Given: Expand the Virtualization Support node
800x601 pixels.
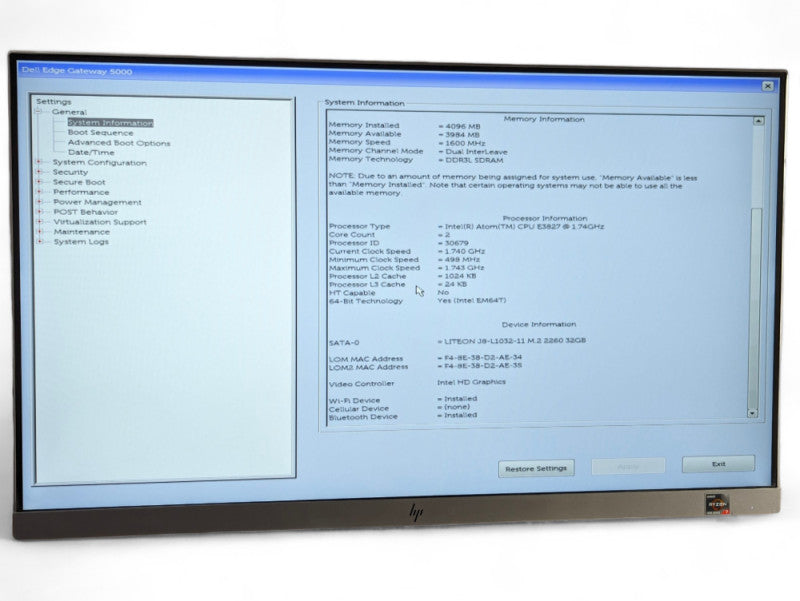Looking at the screenshot, I should pos(40,221).
